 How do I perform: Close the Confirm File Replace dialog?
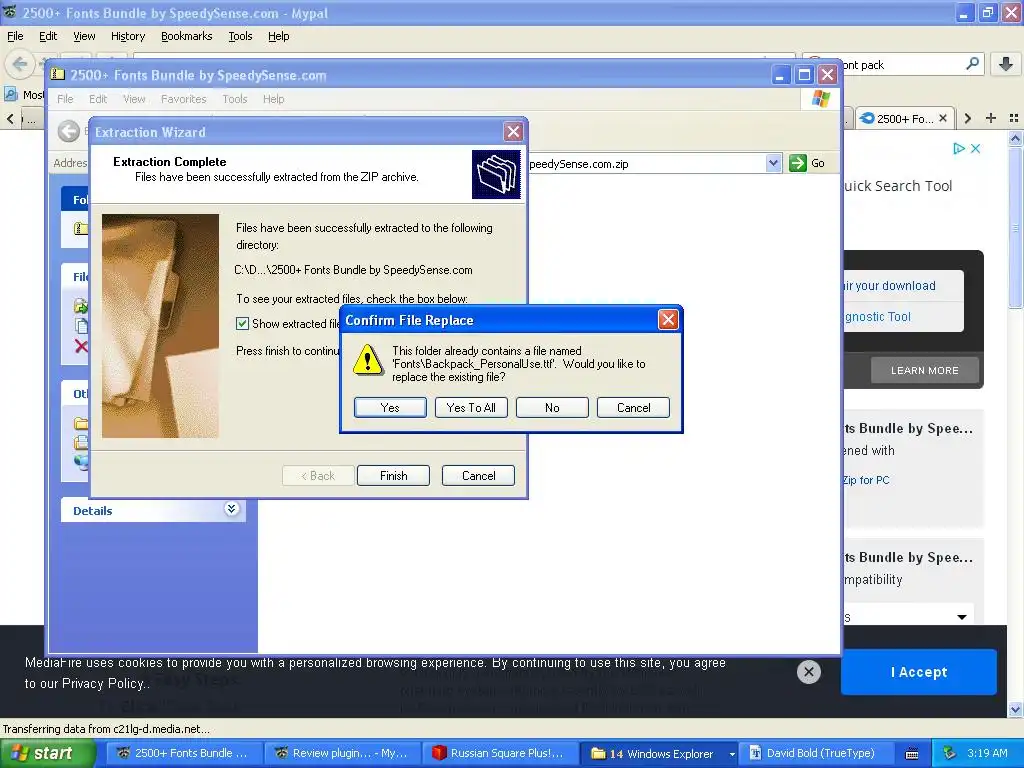click(x=667, y=319)
